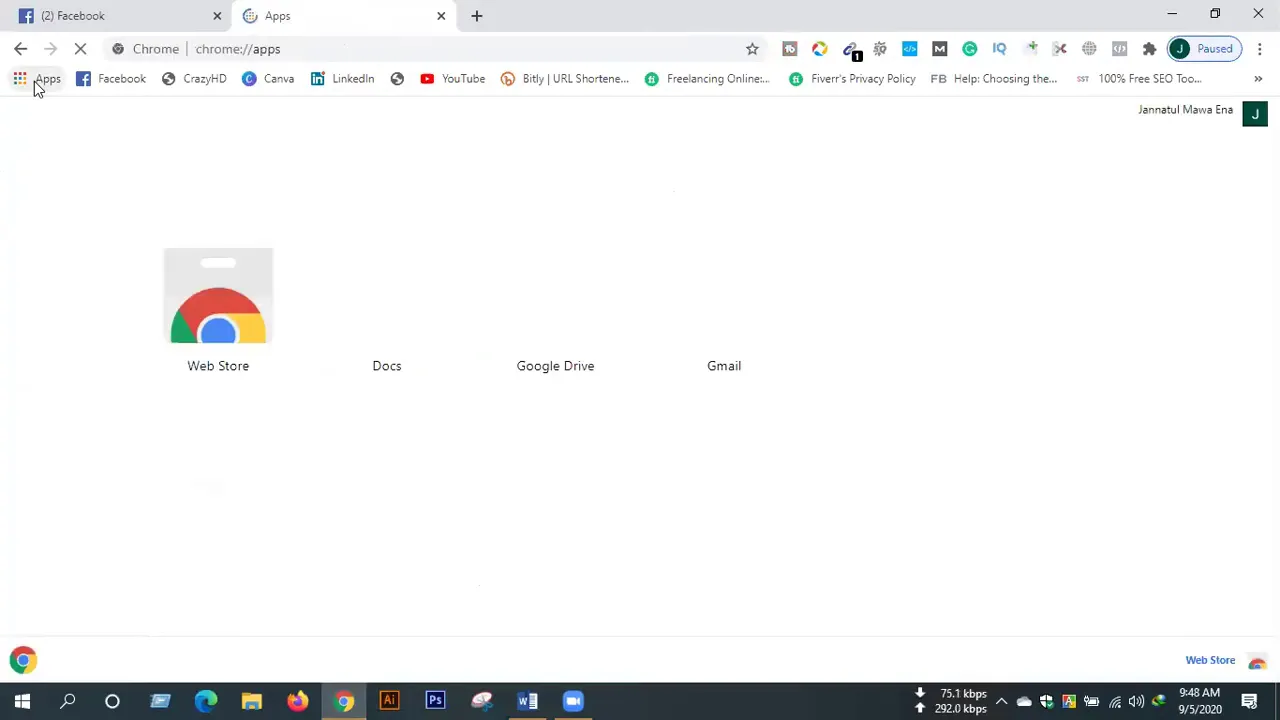Switch to Microsoft Word in taskbar
The width and height of the screenshot is (1280, 720).
(x=527, y=701)
